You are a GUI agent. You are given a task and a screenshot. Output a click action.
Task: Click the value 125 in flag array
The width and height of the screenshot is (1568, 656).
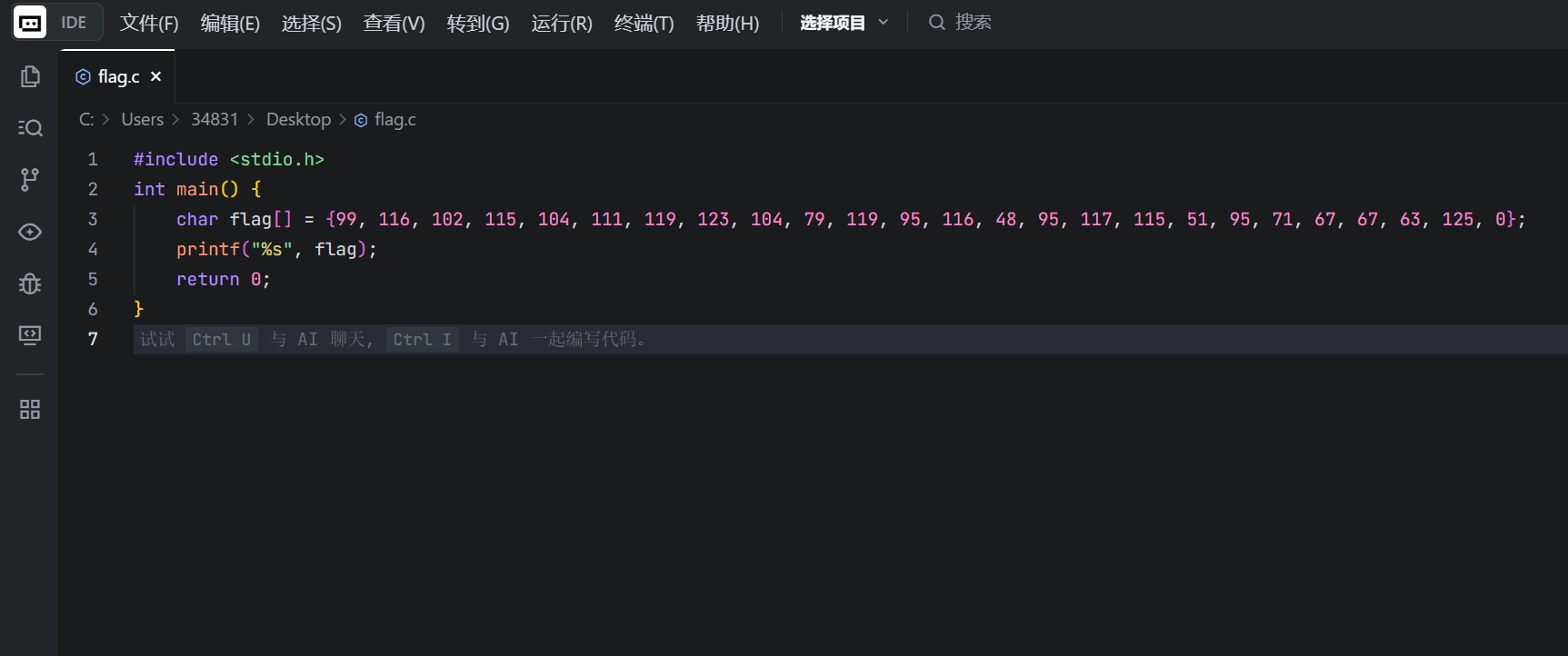click(x=1458, y=220)
